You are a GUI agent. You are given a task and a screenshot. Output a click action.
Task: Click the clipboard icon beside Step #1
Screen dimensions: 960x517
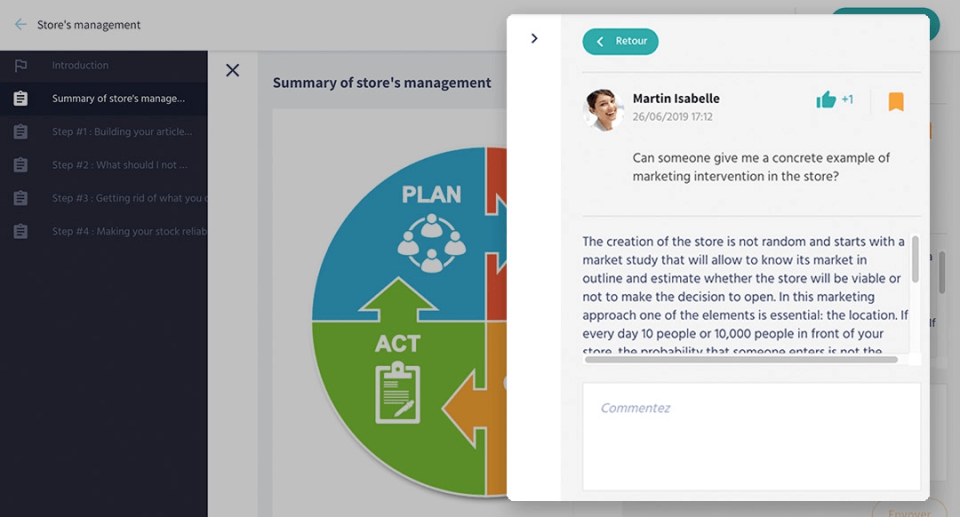point(21,131)
